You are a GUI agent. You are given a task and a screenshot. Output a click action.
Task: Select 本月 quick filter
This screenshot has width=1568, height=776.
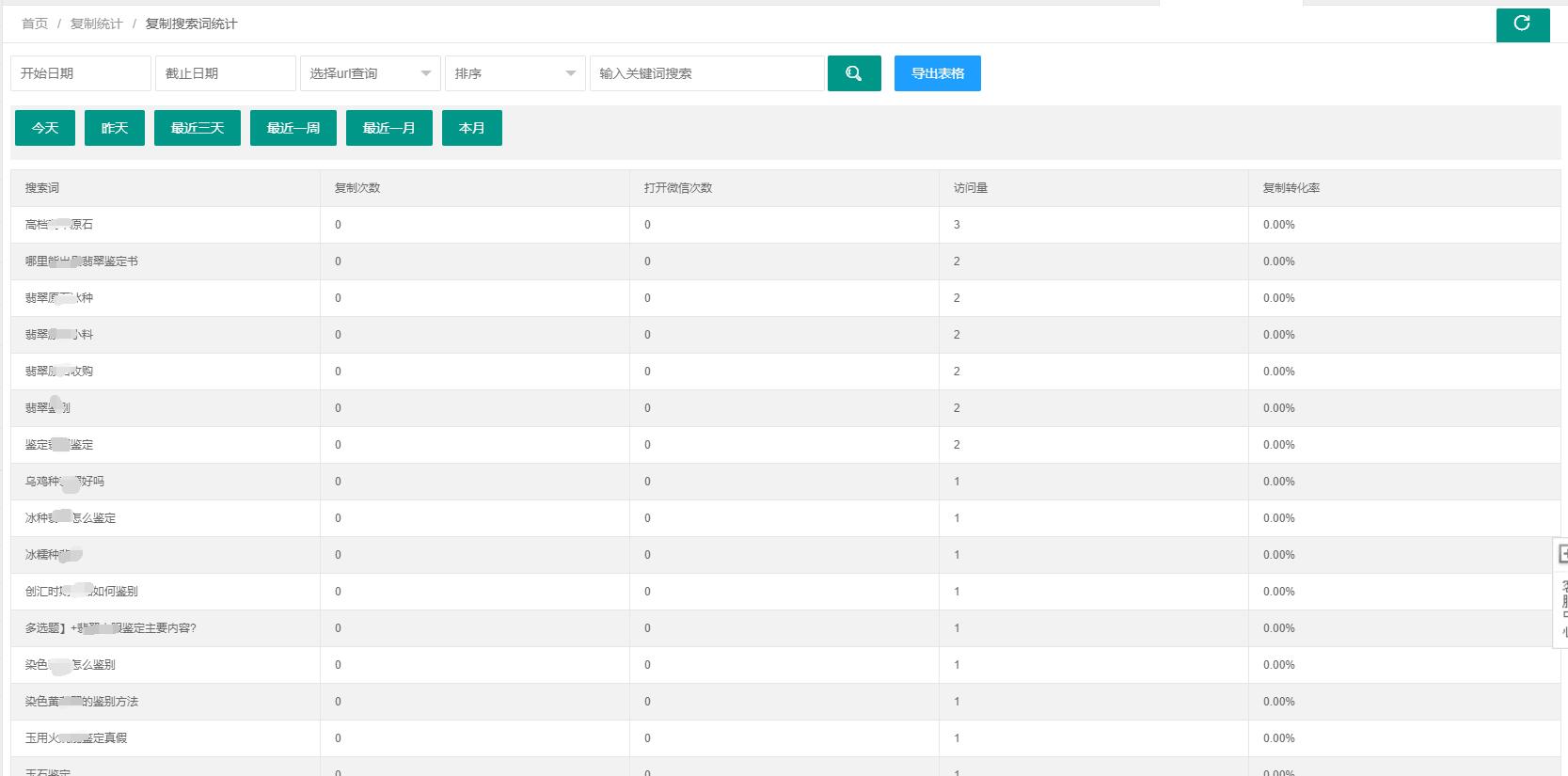pos(472,128)
